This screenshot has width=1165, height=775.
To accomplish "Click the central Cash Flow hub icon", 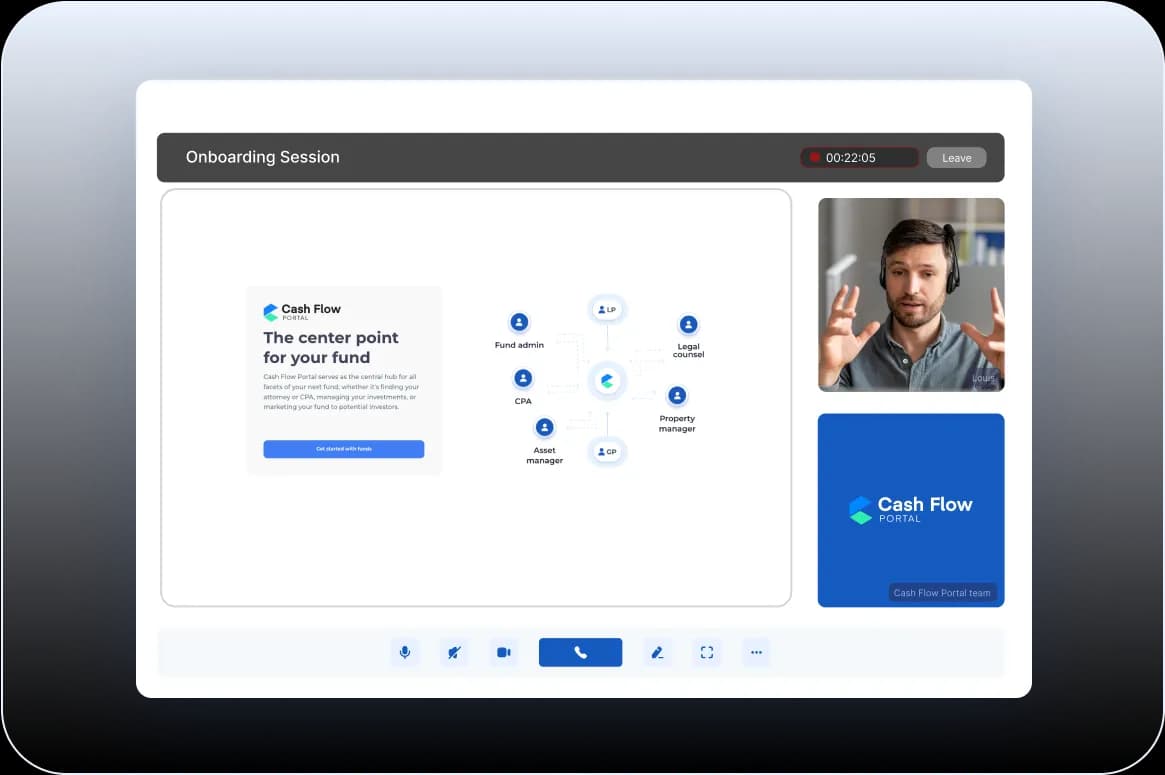I will pyautogui.click(x=607, y=381).
